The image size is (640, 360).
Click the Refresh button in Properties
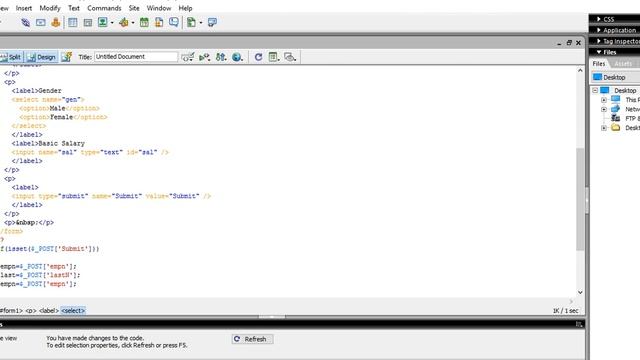click(x=252, y=339)
